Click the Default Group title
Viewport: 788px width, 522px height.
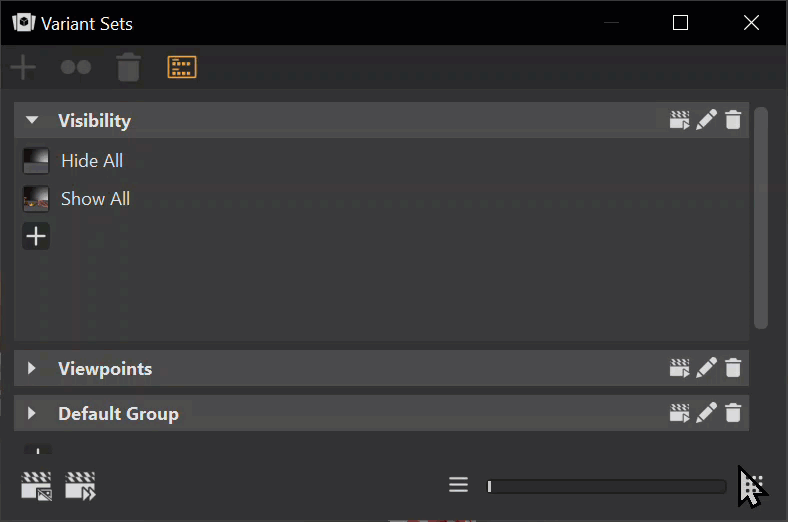pos(119,414)
